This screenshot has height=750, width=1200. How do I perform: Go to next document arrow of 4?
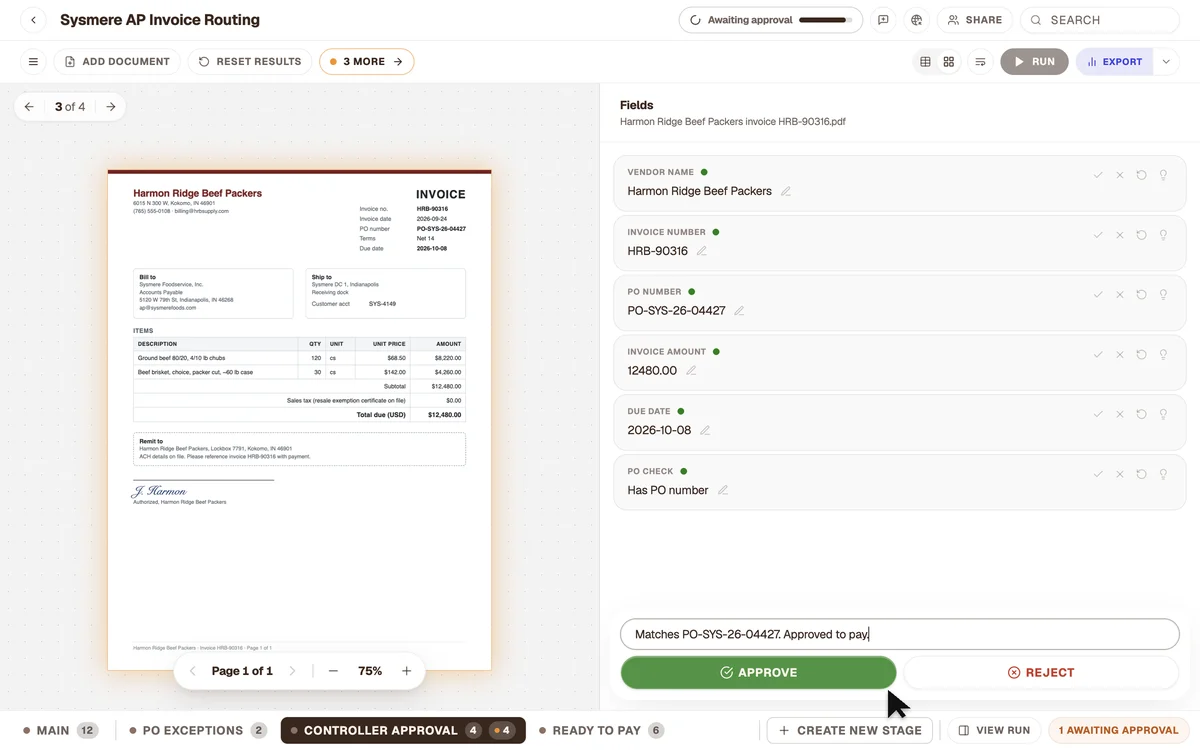(x=111, y=107)
